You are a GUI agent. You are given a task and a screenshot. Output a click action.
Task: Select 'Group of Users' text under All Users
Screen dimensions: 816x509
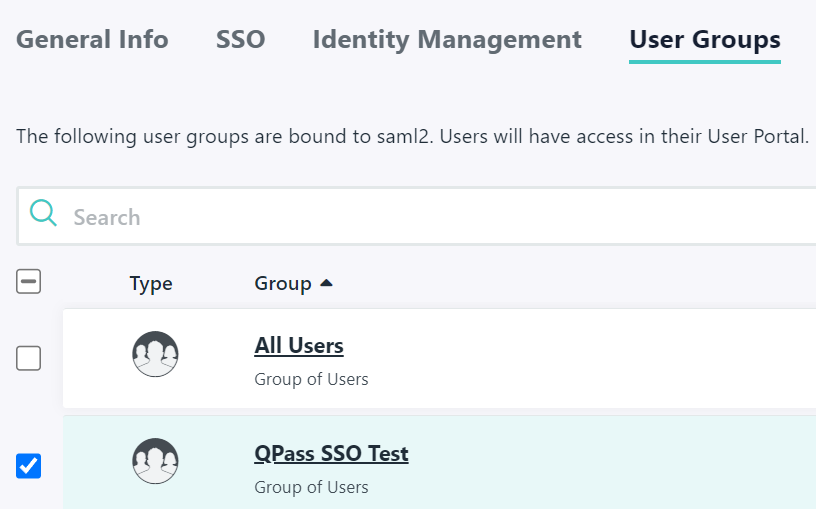(x=311, y=379)
